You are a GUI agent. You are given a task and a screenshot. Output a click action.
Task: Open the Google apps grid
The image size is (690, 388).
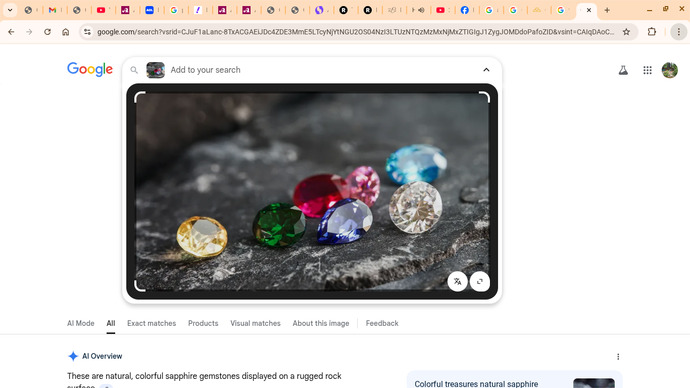coord(647,70)
